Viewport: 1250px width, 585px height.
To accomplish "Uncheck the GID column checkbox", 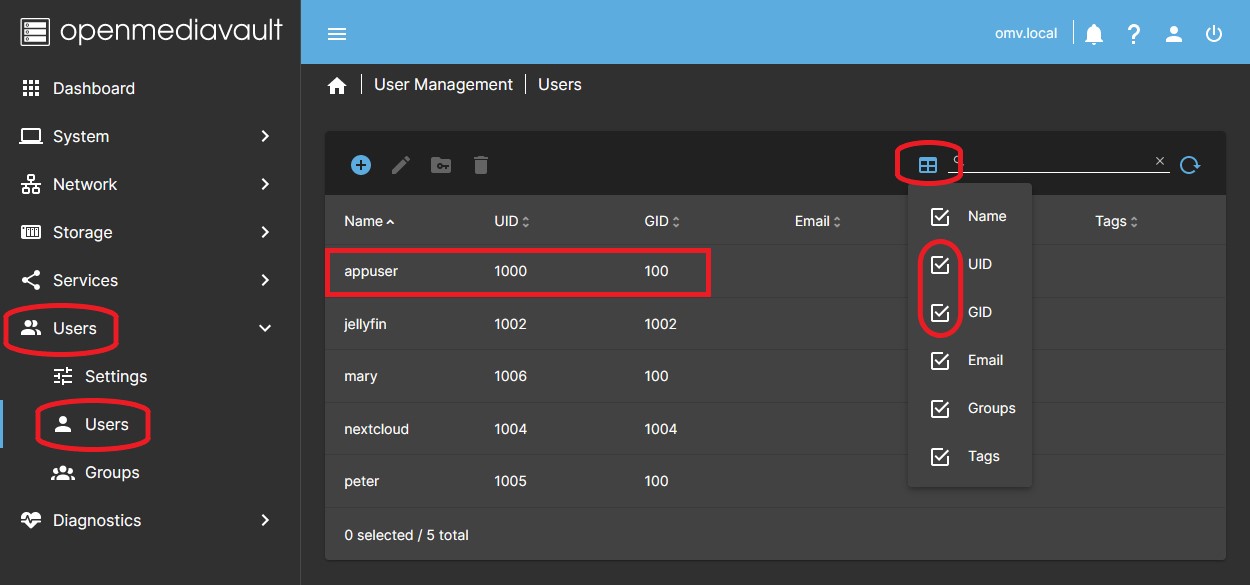I will point(940,313).
